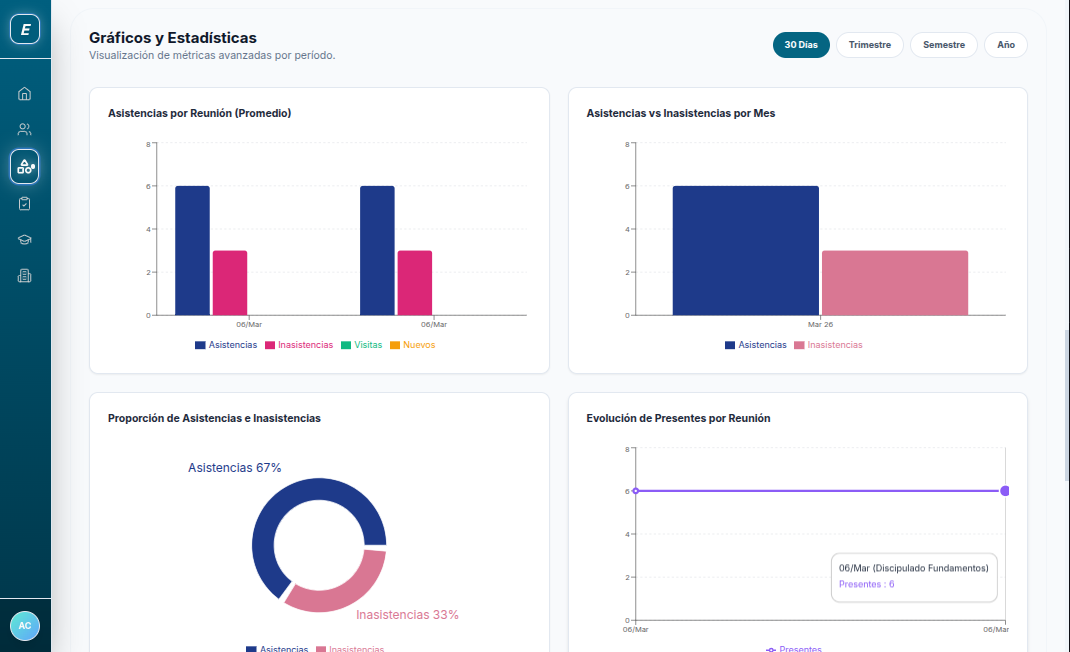
Task: Toggle Visitas legend in the bar chart
Action: coord(361,345)
